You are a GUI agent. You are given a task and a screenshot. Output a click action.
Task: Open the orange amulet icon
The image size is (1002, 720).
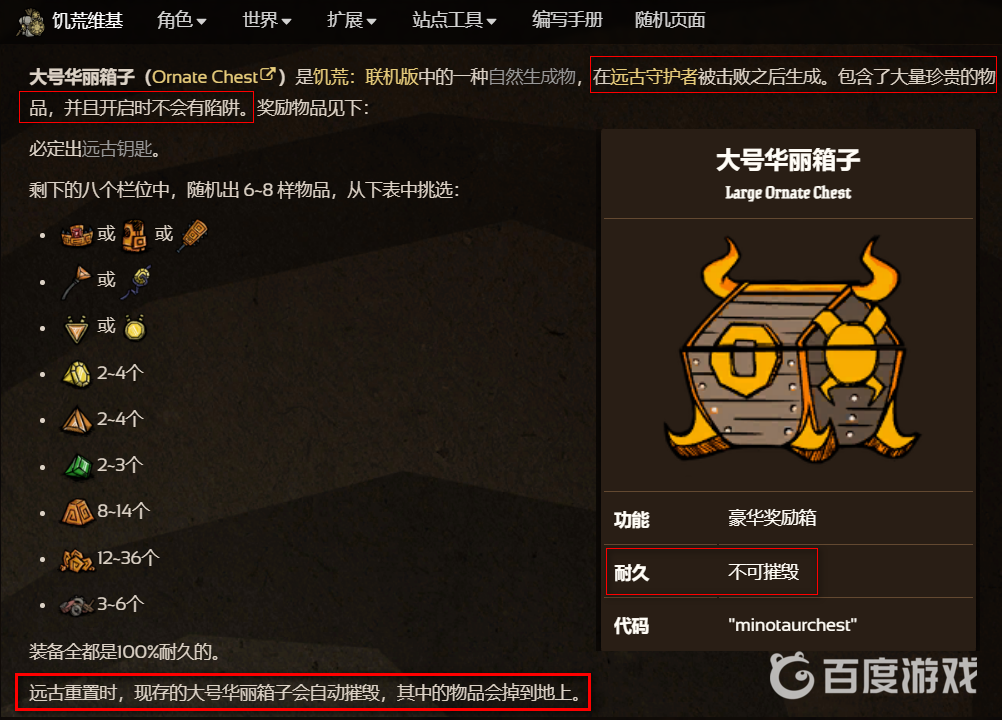76,328
